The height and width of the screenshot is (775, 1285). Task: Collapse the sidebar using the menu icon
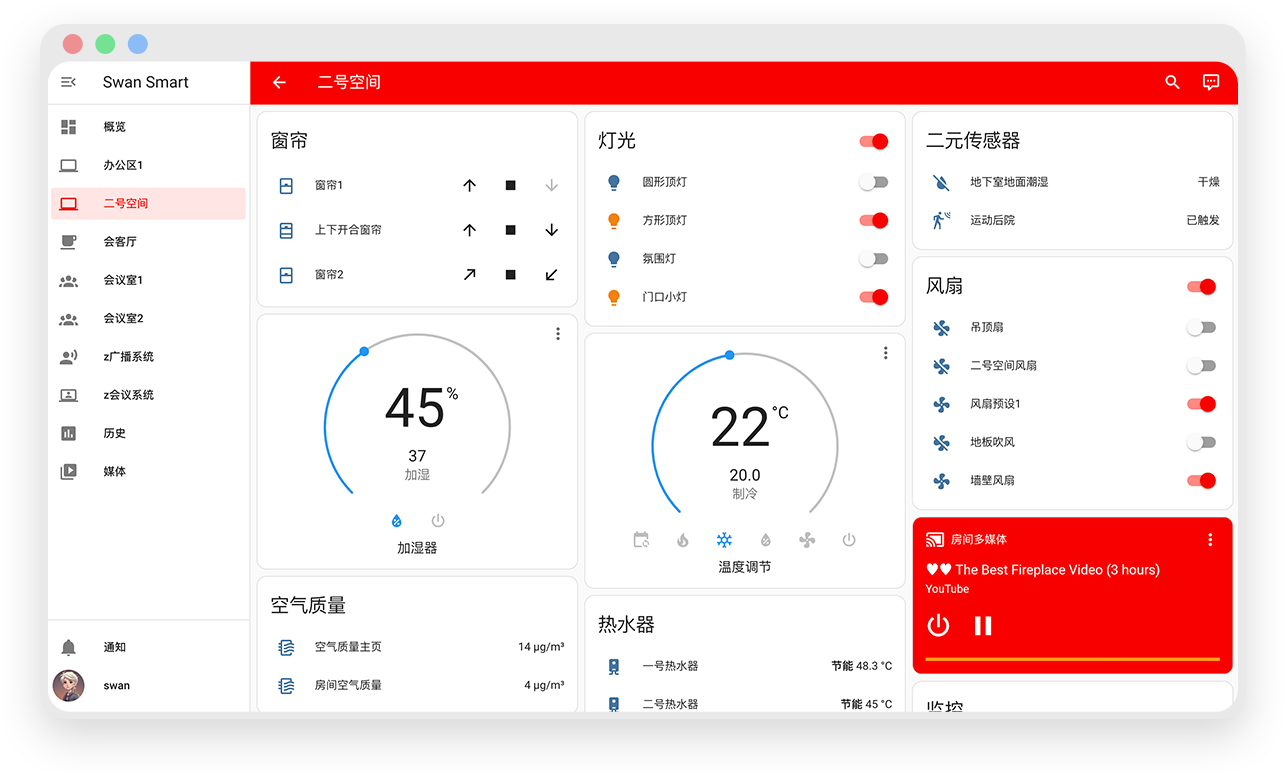(68, 82)
